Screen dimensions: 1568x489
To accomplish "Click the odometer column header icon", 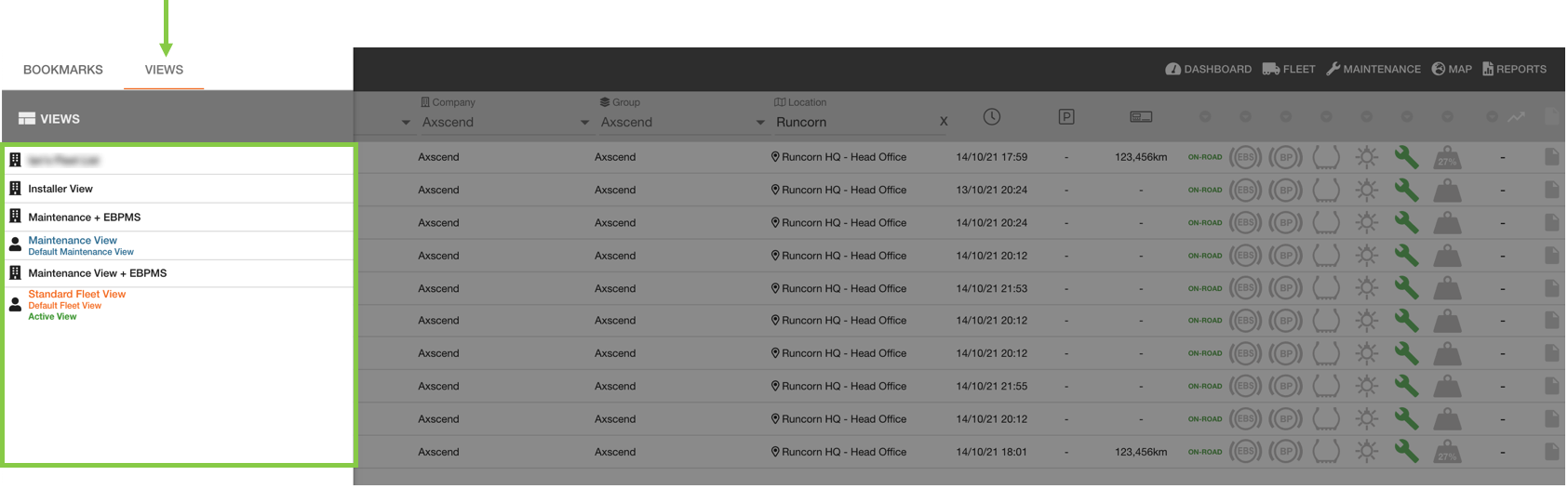I will [x=1141, y=117].
